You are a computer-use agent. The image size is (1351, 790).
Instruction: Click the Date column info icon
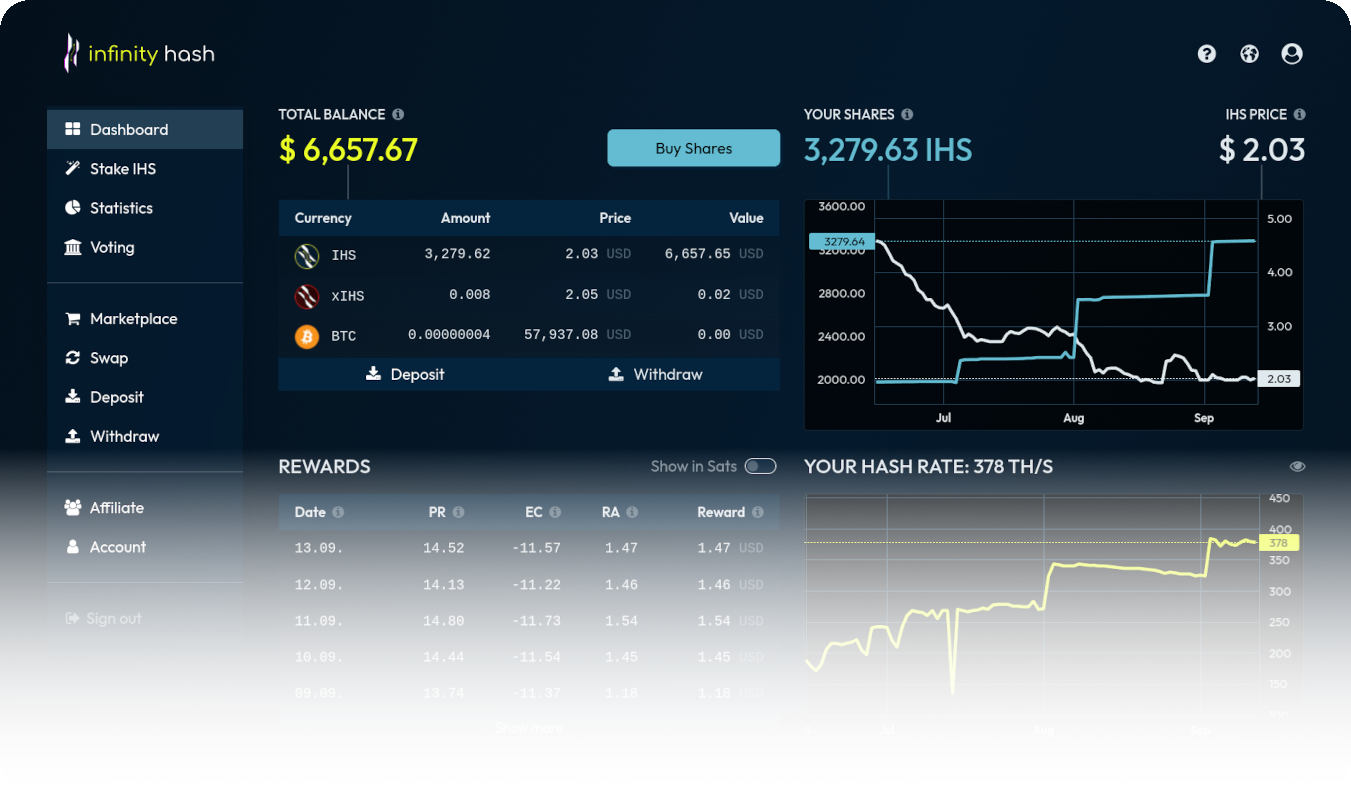click(x=338, y=512)
